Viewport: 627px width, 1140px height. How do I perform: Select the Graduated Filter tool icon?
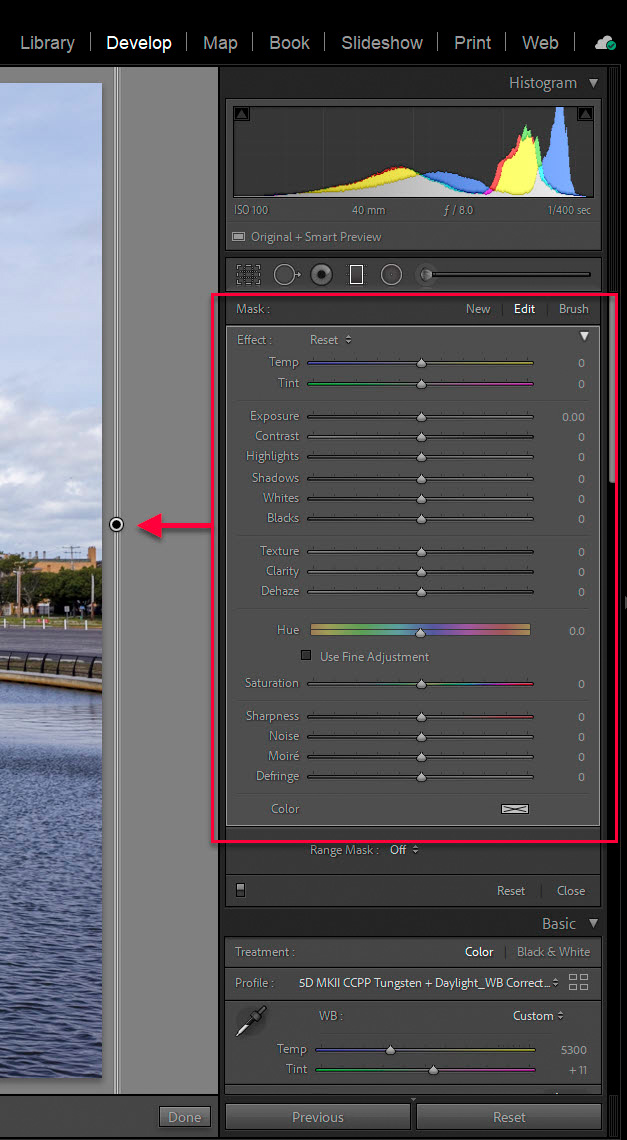click(x=356, y=275)
